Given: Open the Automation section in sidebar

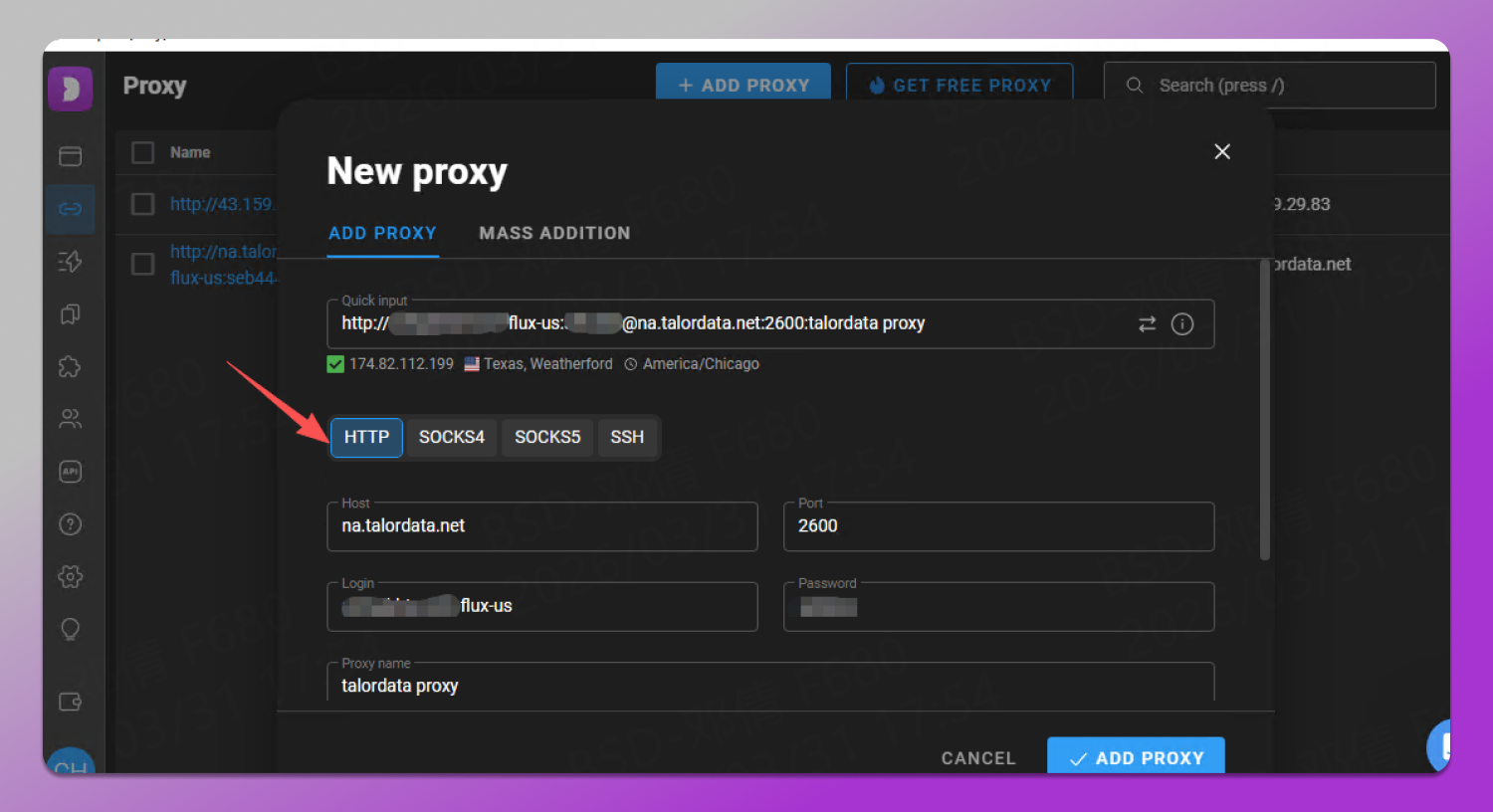Looking at the screenshot, I should (70, 262).
